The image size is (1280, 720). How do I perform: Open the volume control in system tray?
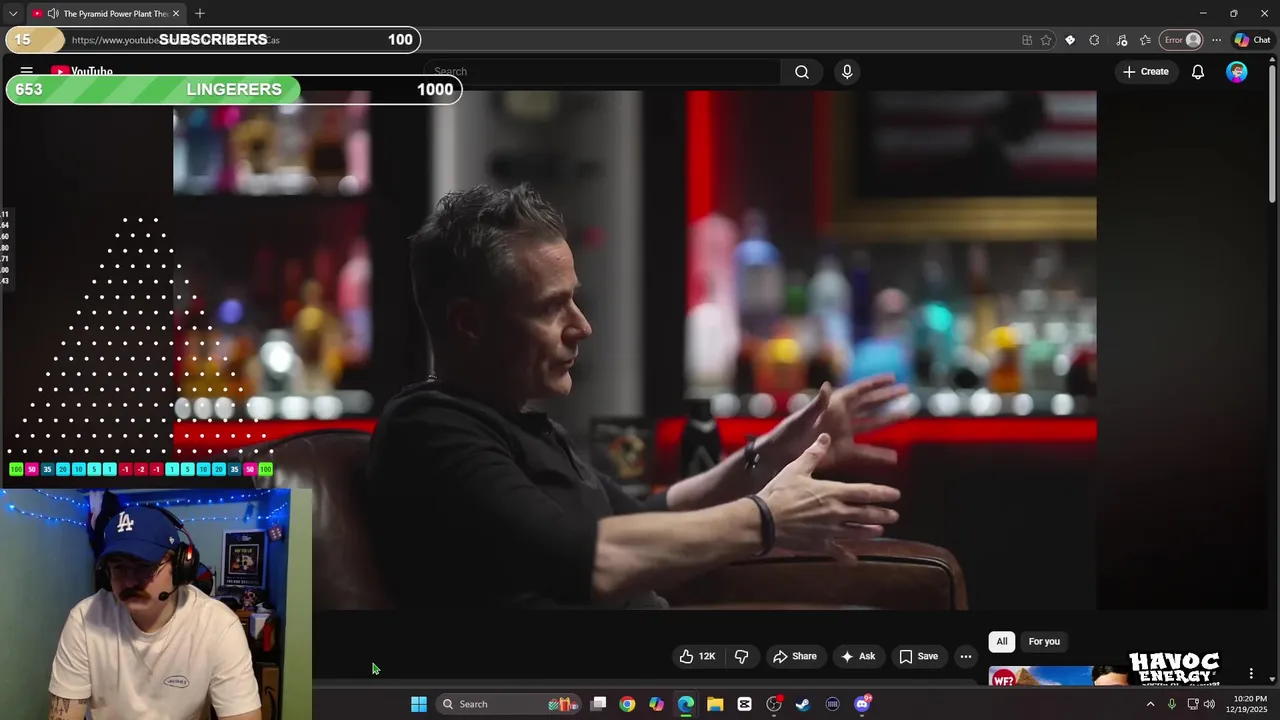(x=1209, y=704)
